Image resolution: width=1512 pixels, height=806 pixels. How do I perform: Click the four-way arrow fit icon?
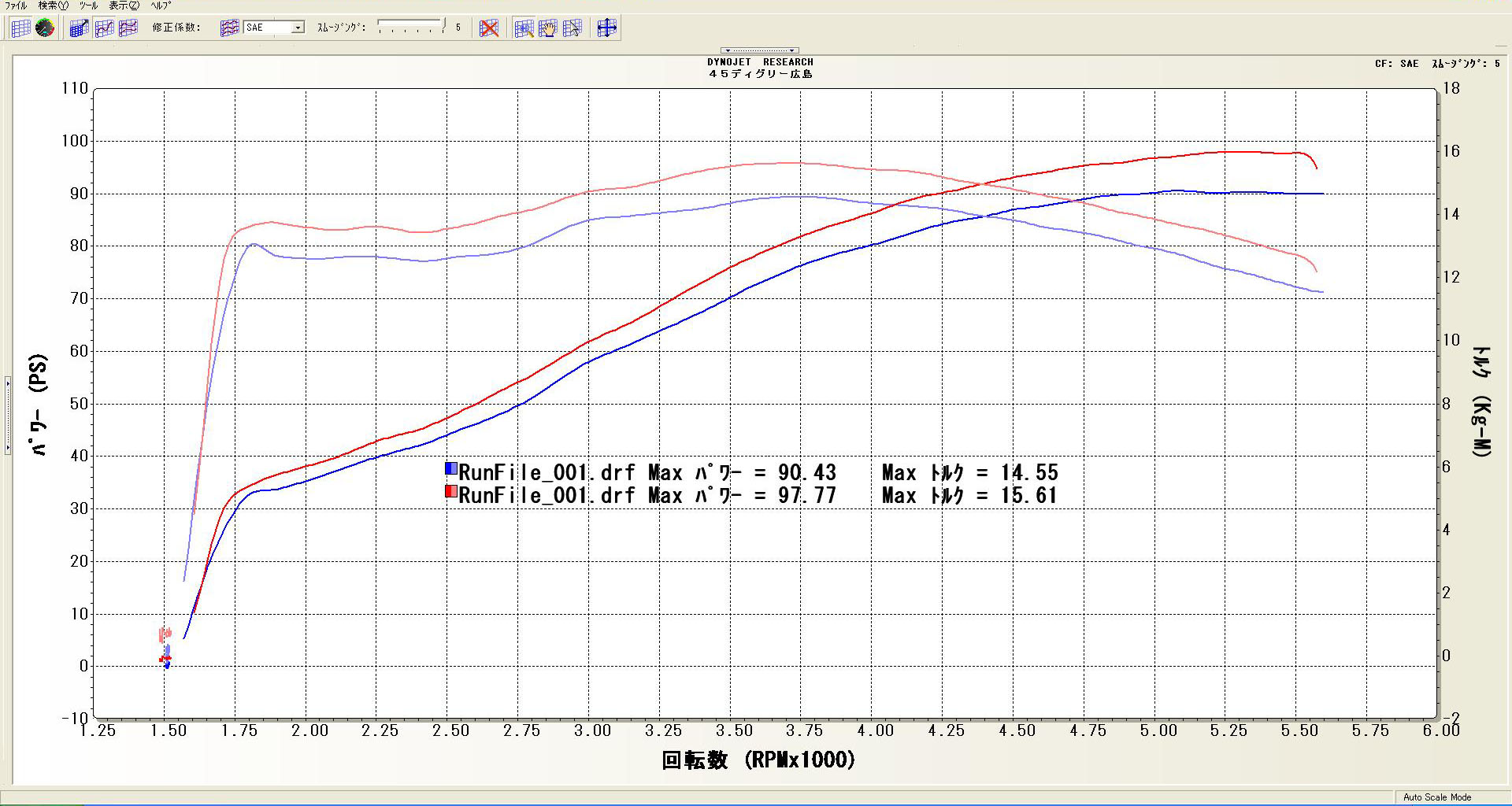(x=606, y=28)
